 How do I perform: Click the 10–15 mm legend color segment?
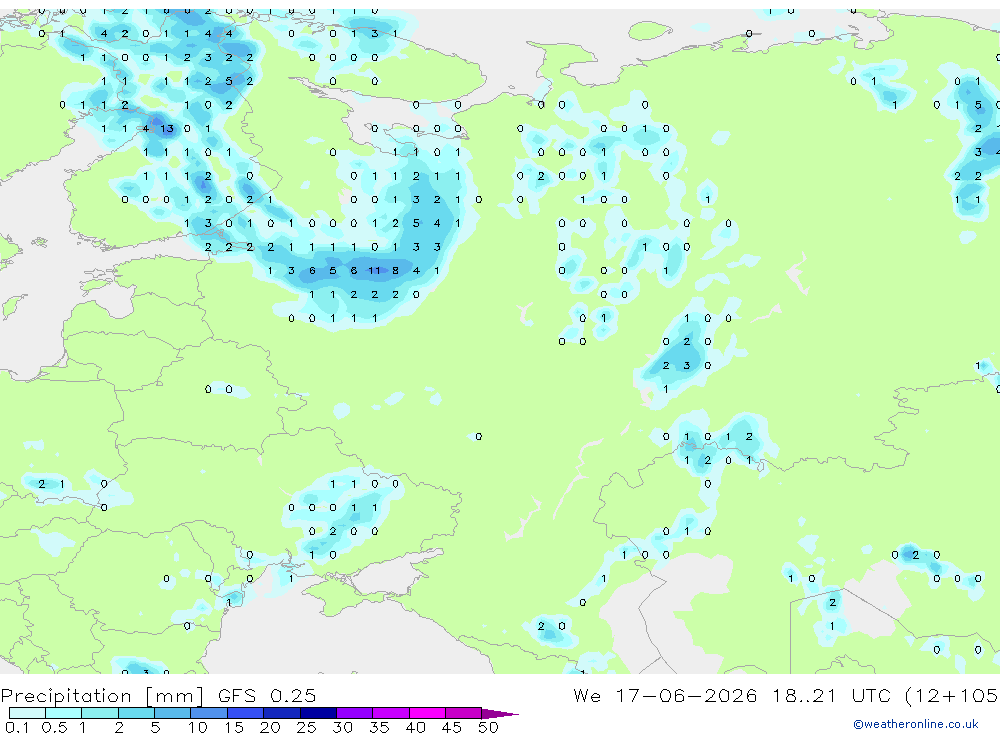coord(209,713)
